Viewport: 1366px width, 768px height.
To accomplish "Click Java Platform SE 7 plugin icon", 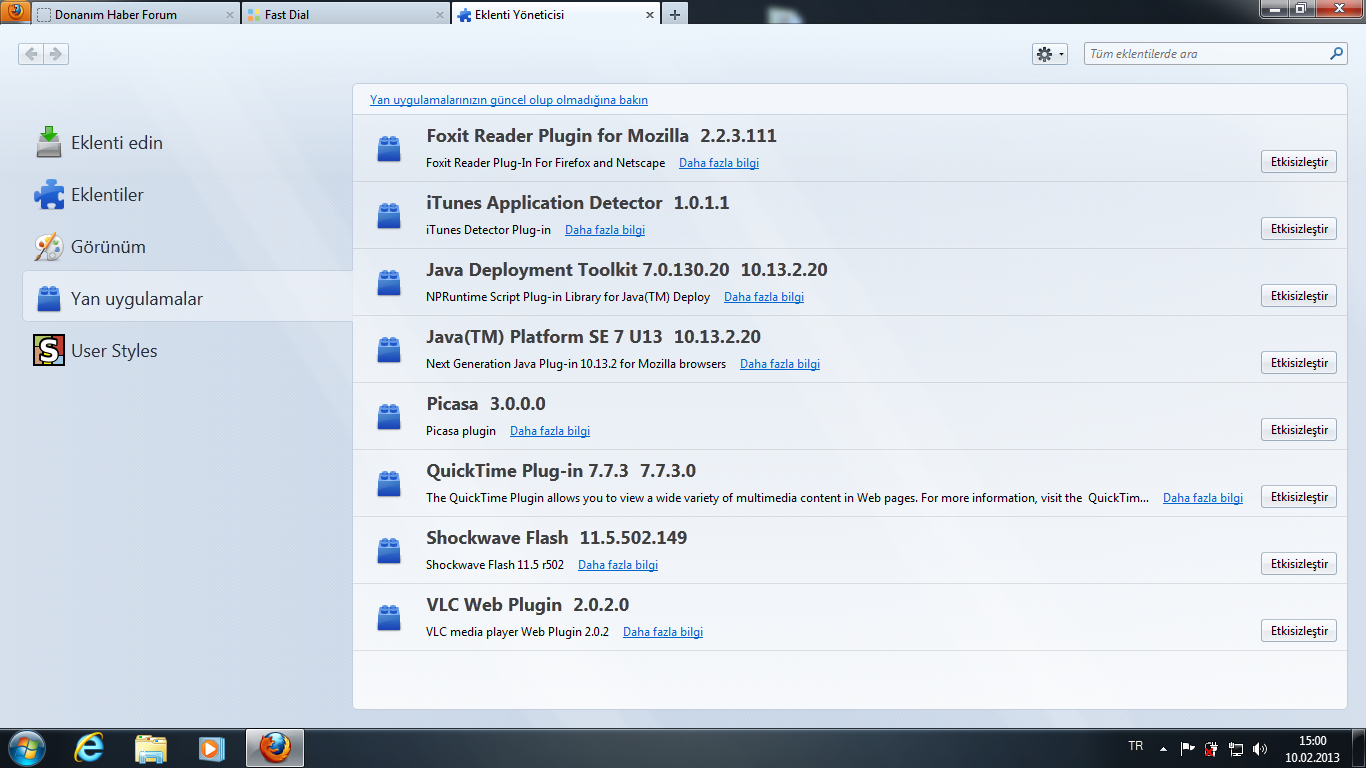I will (389, 349).
